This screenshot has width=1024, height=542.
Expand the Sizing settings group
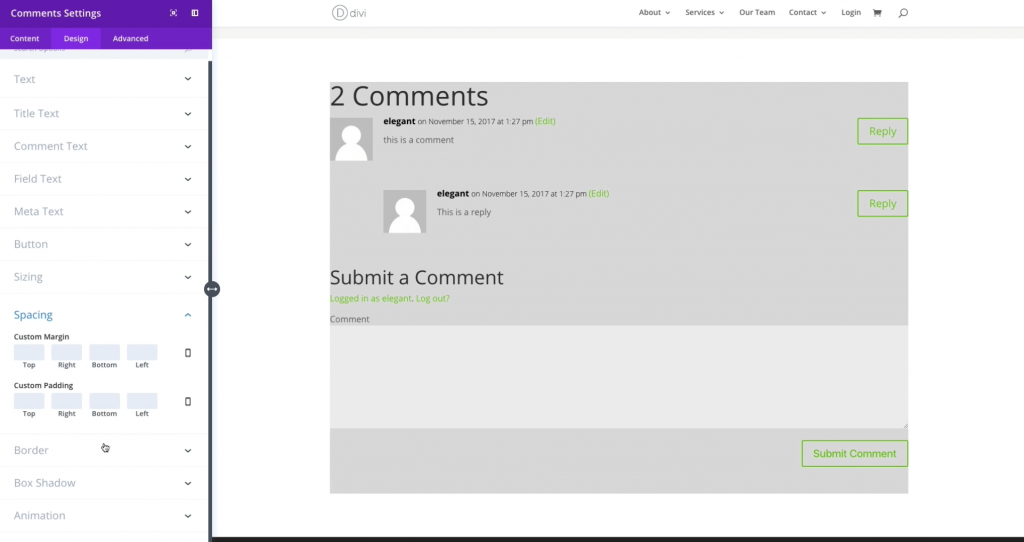click(103, 277)
